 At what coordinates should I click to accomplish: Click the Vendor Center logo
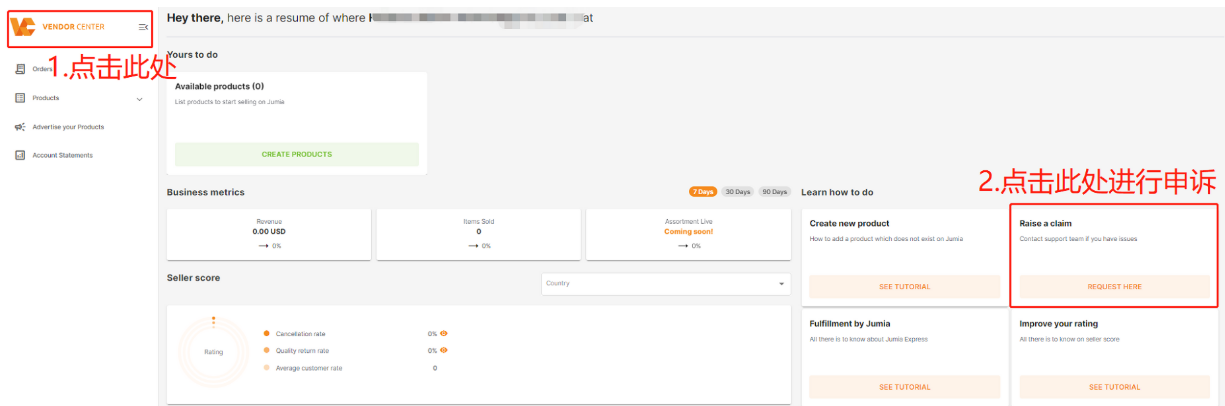coord(57,27)
